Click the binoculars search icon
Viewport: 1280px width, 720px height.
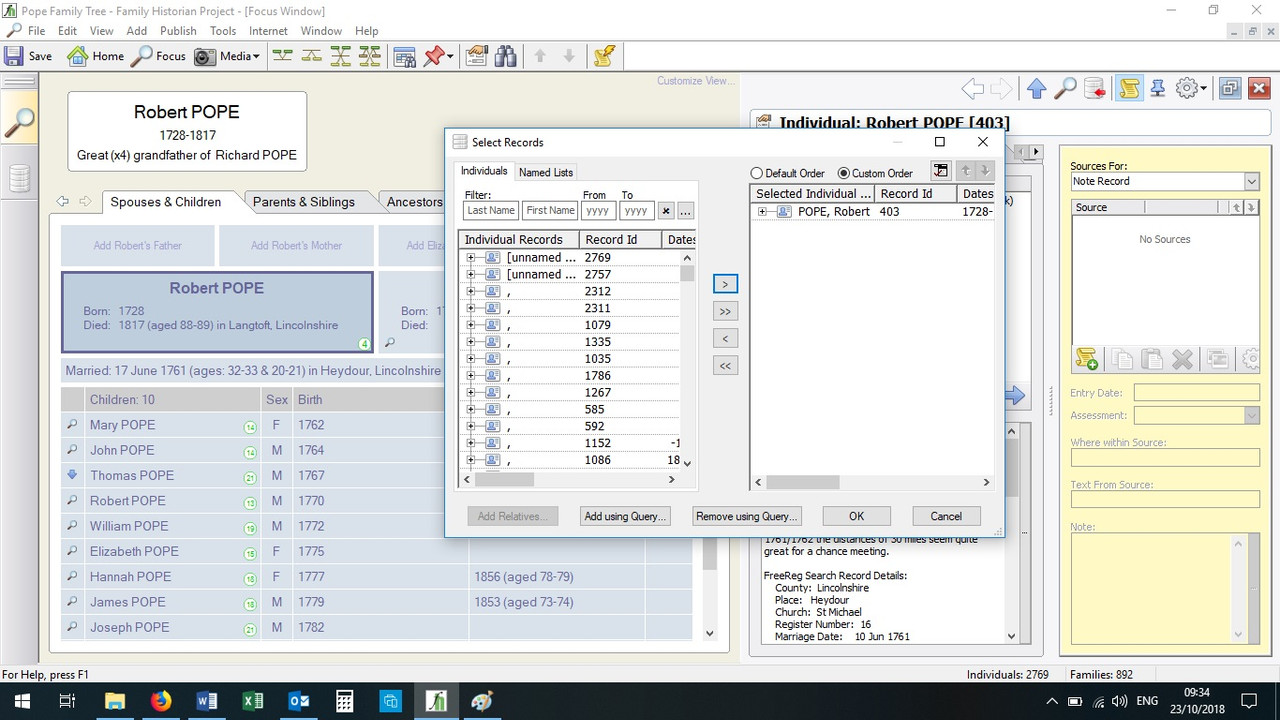505,56
